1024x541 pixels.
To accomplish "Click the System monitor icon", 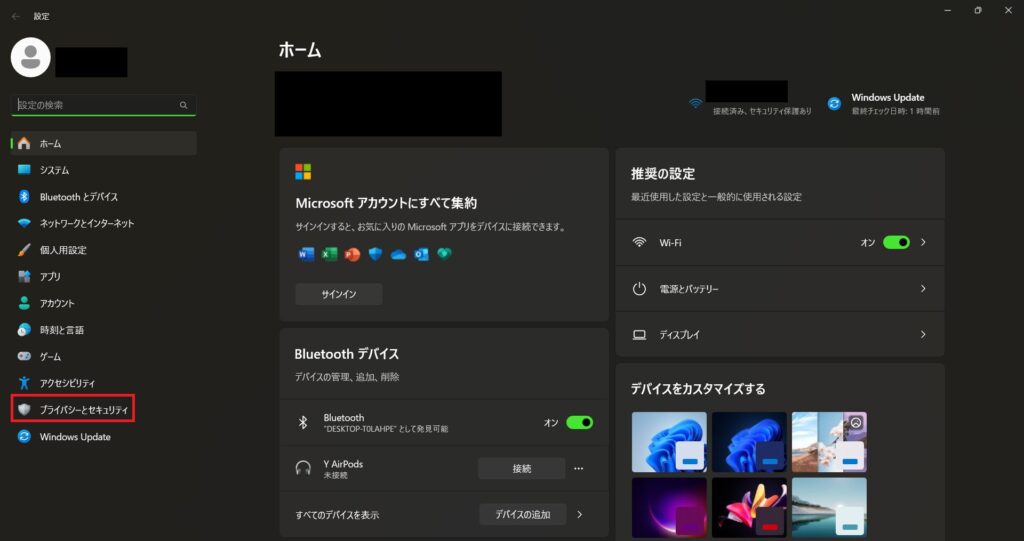I will click(x=24, y=170).
